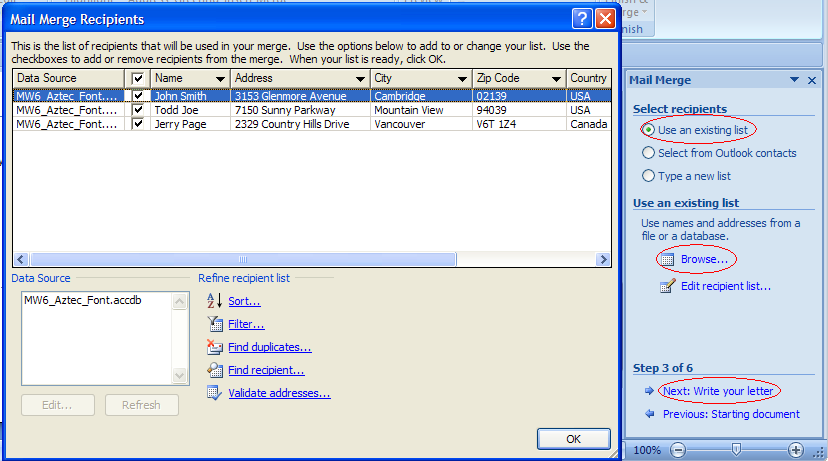Image resolution: width=828 pixels, height=461 pixels.
Task: Click the Edit recipient list icon
Action: (x=667, y=287)
